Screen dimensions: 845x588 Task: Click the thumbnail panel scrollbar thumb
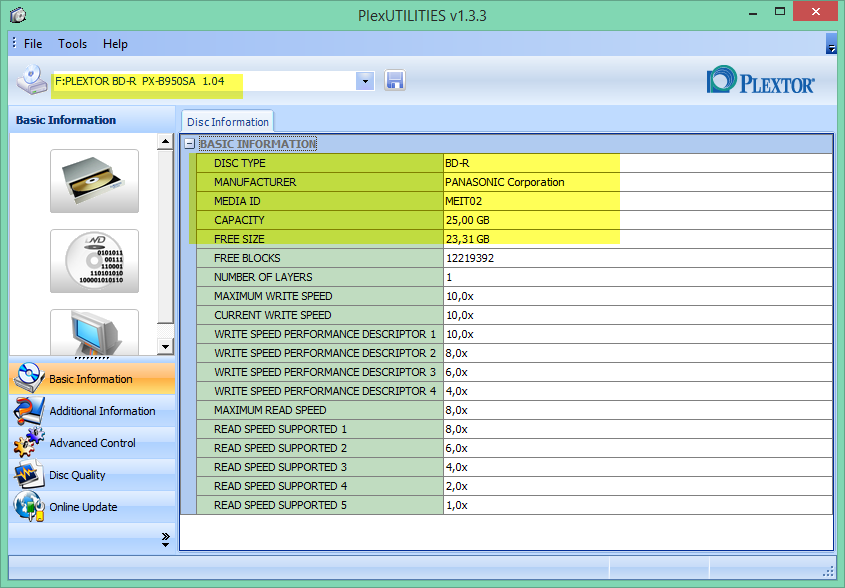click(165, 237)
